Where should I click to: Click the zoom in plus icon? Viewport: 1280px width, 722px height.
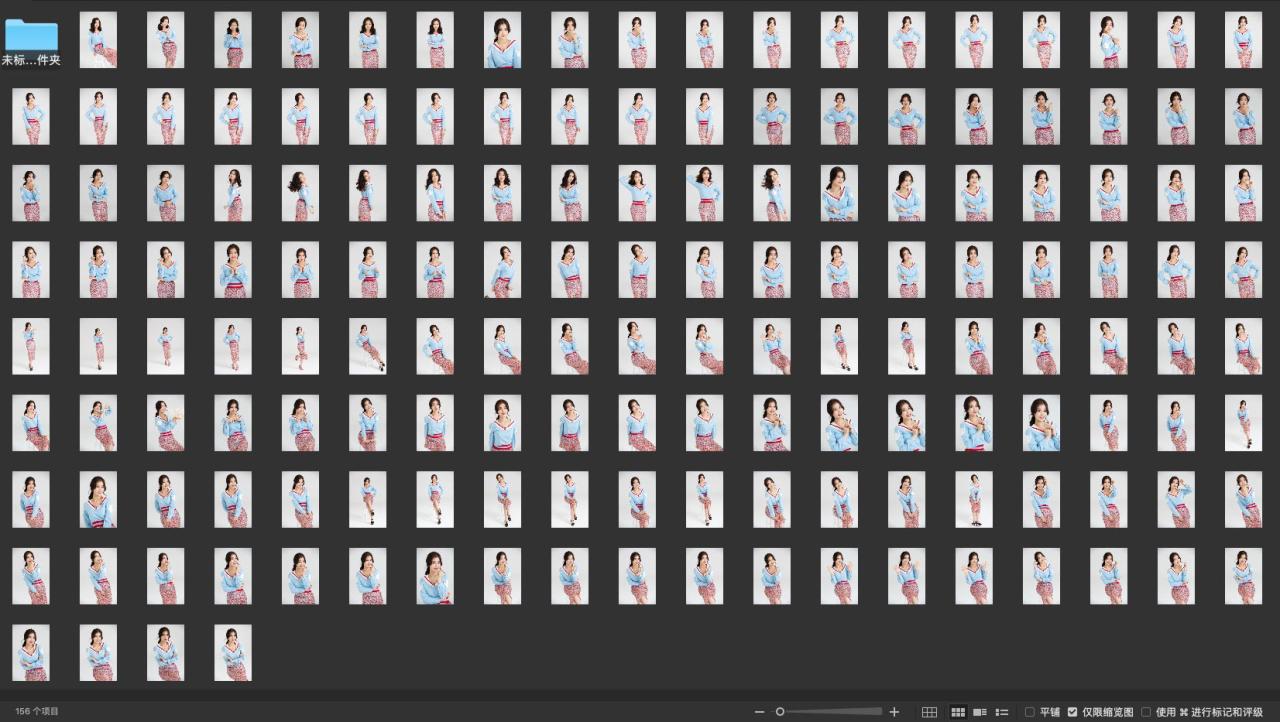(894, 712)
